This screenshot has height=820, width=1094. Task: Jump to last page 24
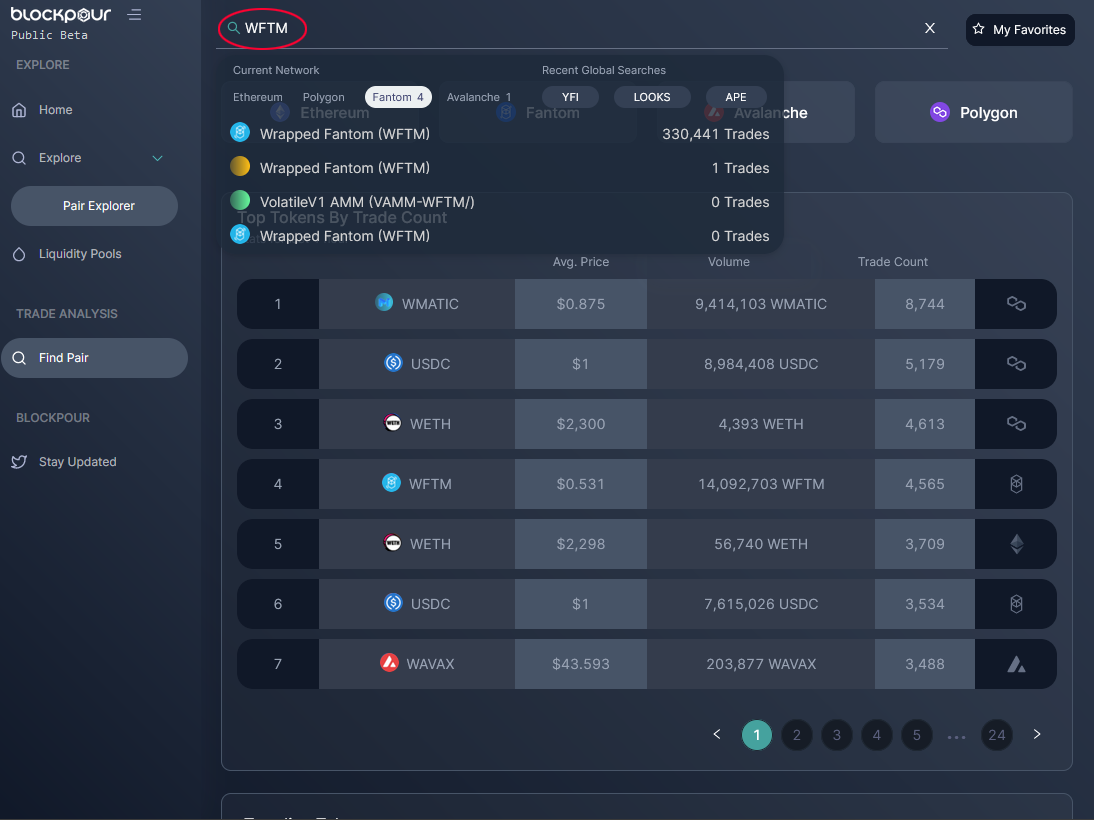[x=996, y=735]
